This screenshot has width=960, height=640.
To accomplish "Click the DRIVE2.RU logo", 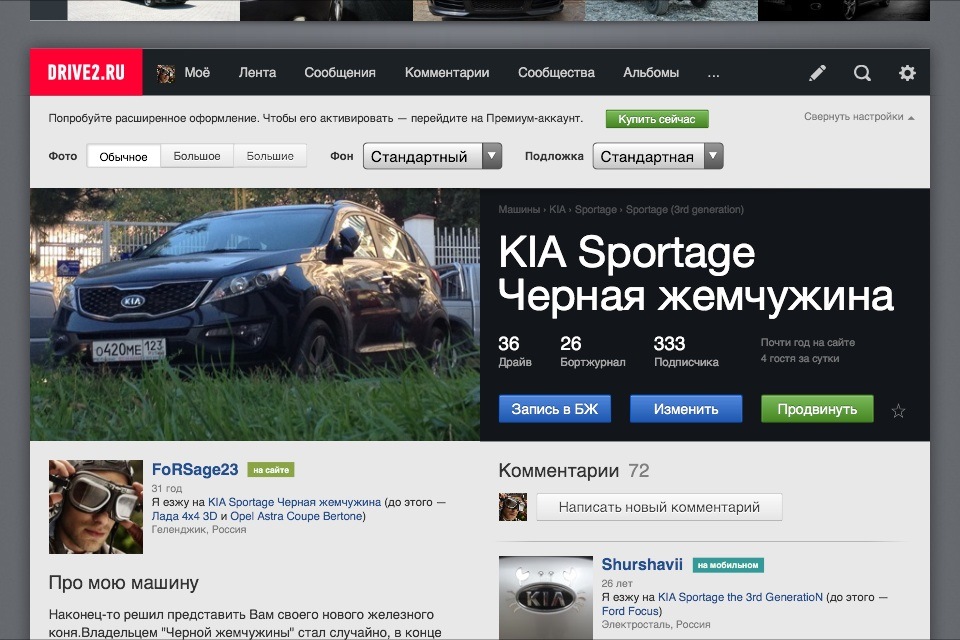I will coord(86,72).
